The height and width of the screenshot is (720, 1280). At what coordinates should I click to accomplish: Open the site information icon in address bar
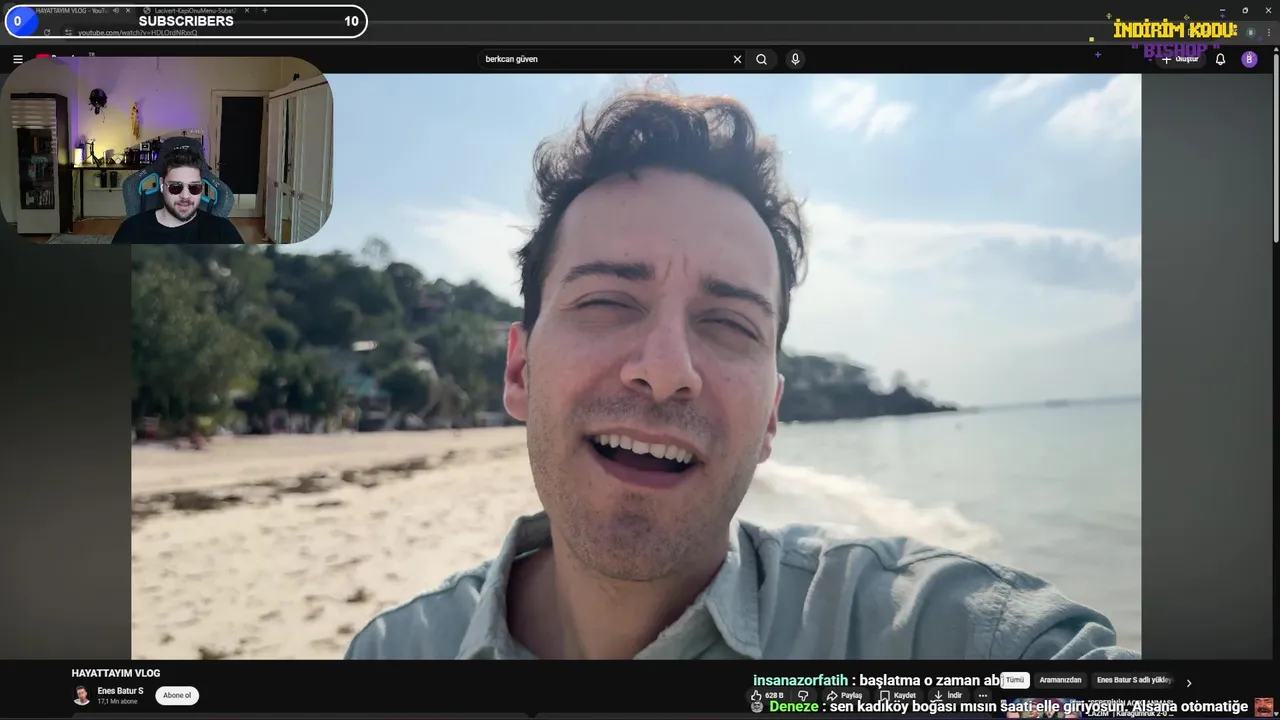(x=69, y=33)
